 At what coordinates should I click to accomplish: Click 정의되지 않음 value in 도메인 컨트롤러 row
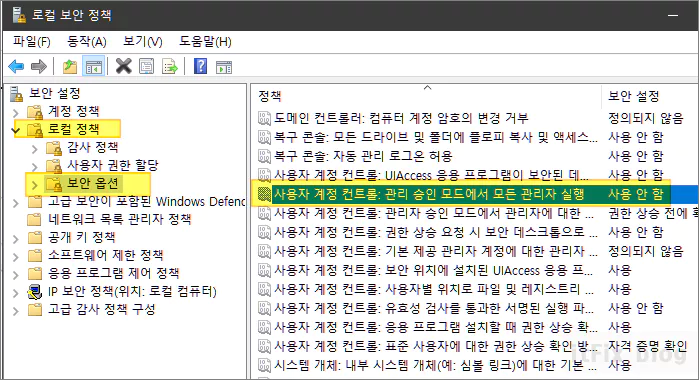coord(646,118)
